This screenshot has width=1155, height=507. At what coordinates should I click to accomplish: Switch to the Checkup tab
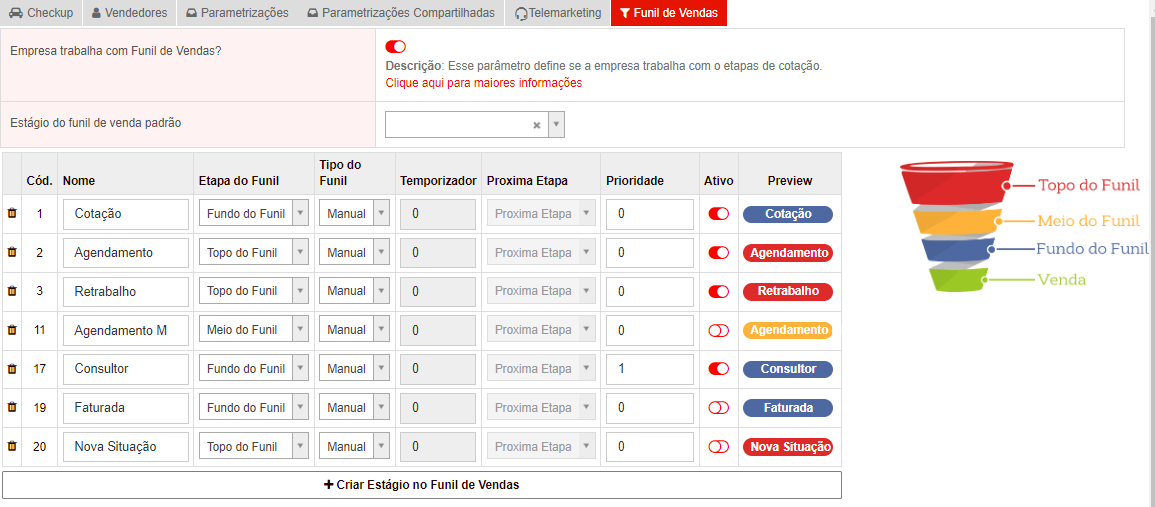pos(41,13)
